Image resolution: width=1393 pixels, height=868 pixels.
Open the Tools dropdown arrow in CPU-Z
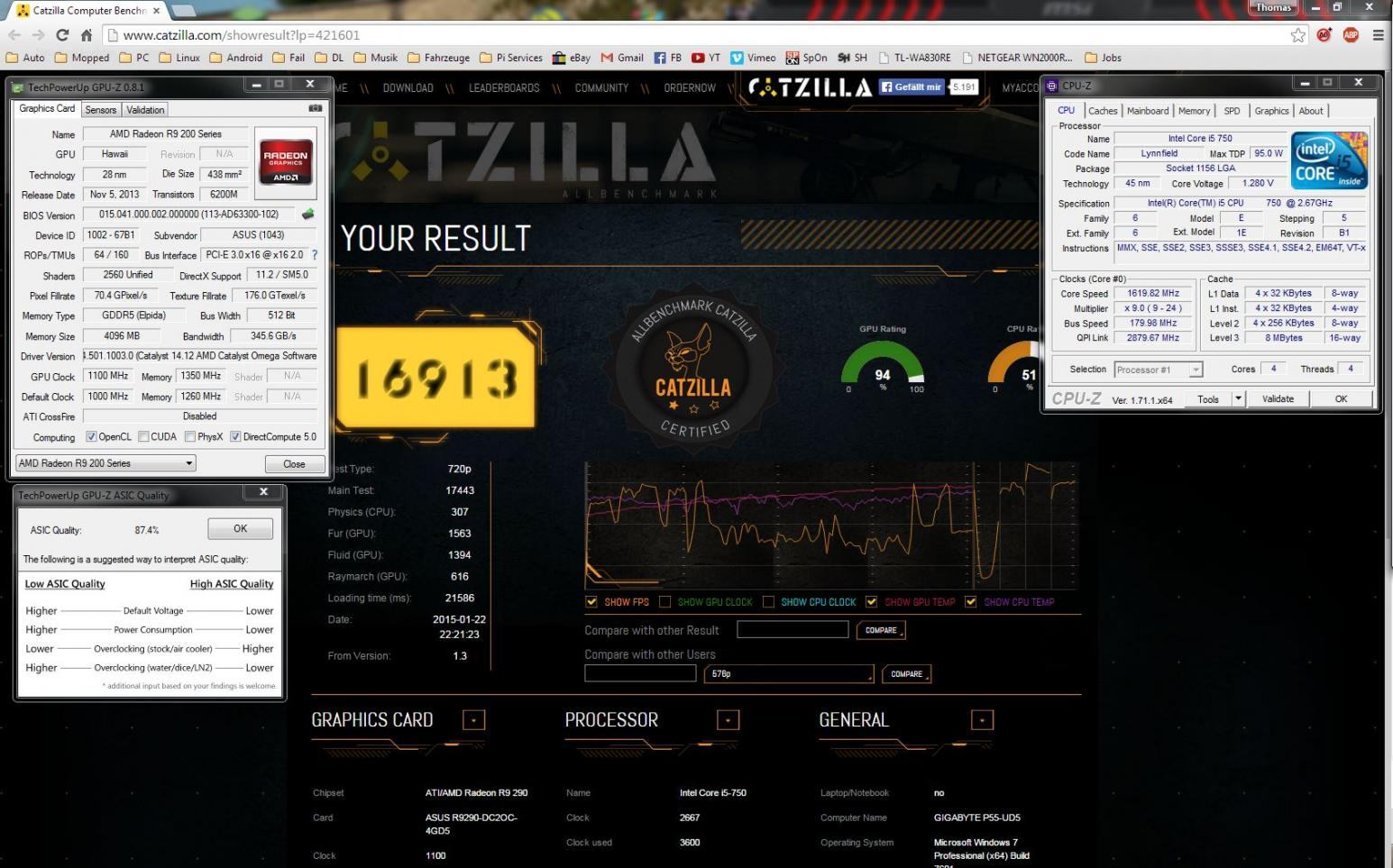click(1238, 398)
